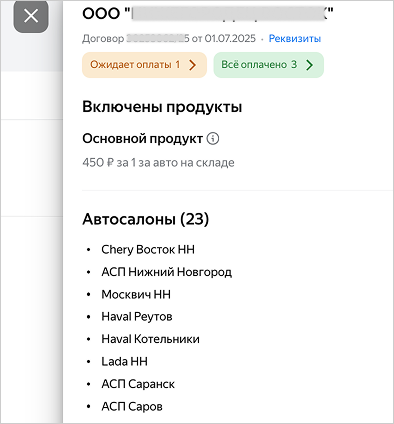The height and width of the screenshot is (424, 394).
Task: Select АСП Саров in the list
Action: pyautogui.click(x=132, y=406)
